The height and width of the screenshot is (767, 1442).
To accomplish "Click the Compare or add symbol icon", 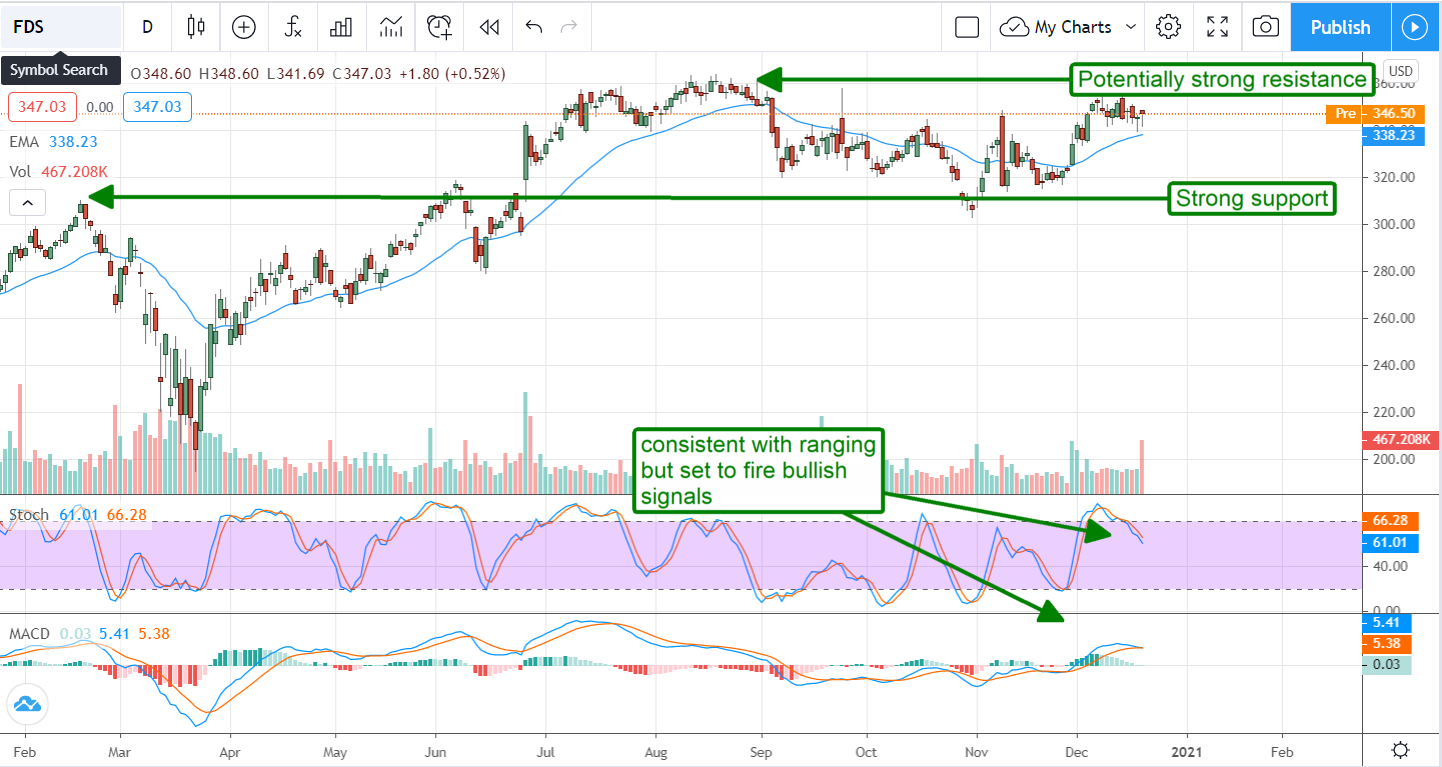I will (244, 27).
